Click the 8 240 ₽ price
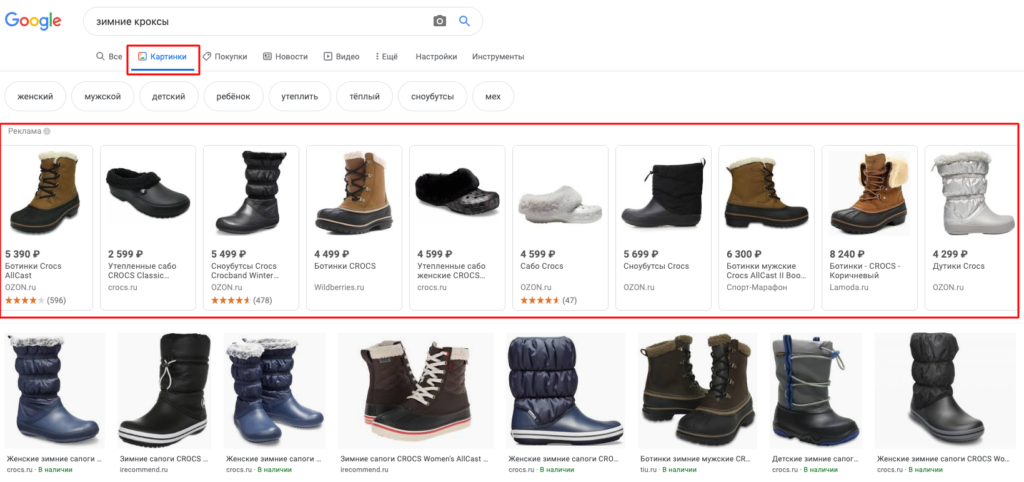Viewport: 1024px width, 482px height. click(x=847, y=254)
